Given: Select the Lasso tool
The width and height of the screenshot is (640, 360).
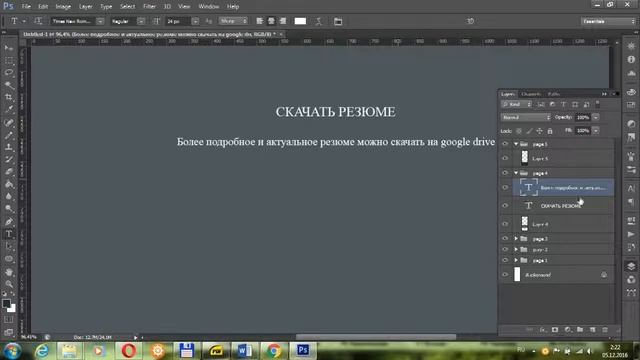Looking at the screenshot, I should pyautogui.click(x=9, y=73).
